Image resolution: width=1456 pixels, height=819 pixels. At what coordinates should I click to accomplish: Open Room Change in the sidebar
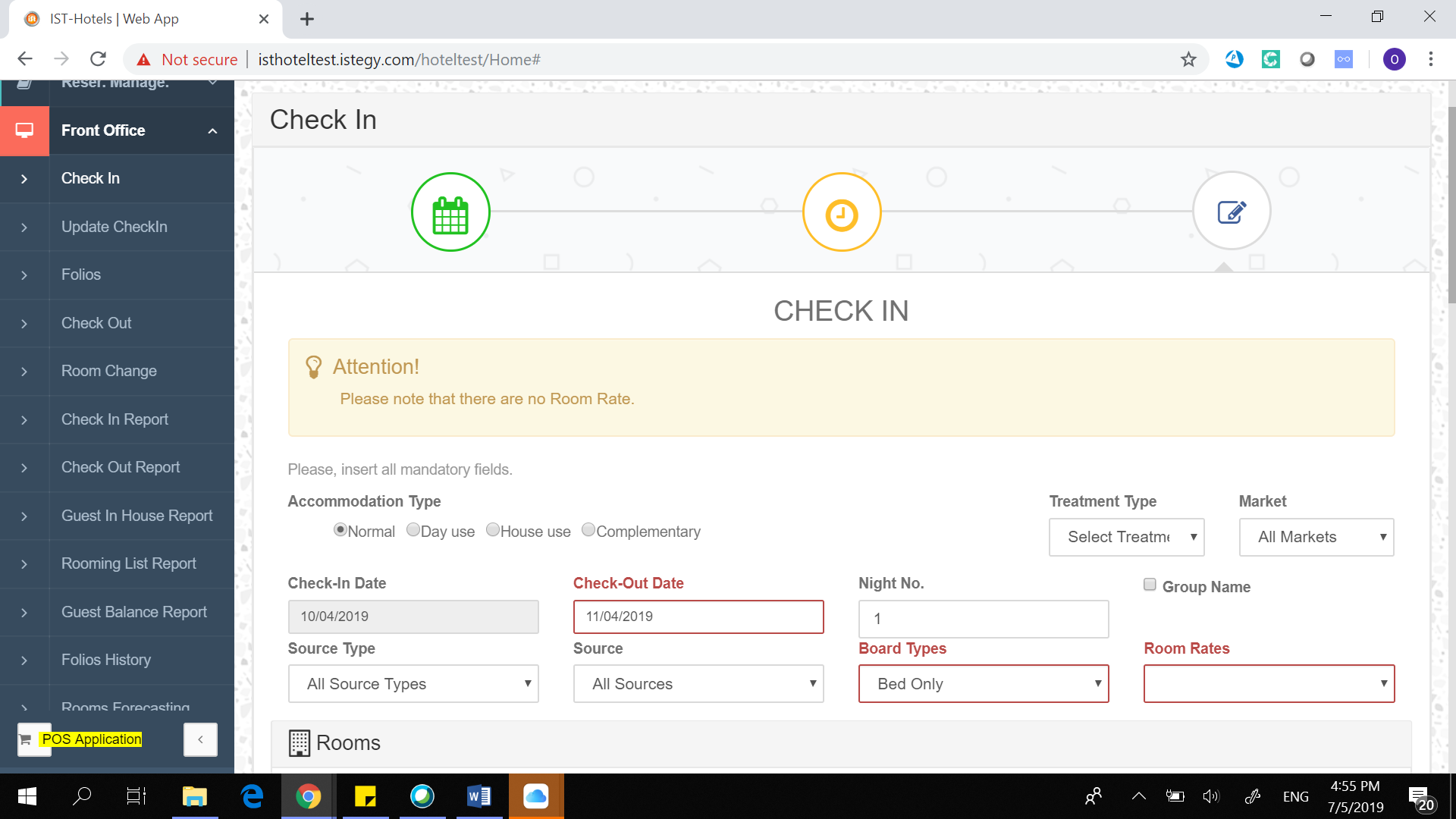pyautogui.click(x=109, y=371)
